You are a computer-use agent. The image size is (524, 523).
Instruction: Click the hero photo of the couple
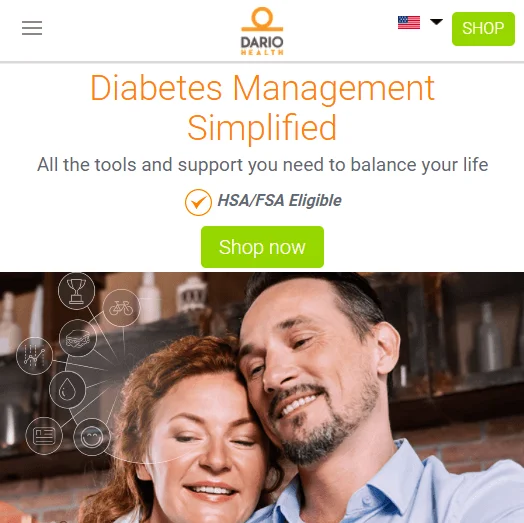(x=262, y=397)
